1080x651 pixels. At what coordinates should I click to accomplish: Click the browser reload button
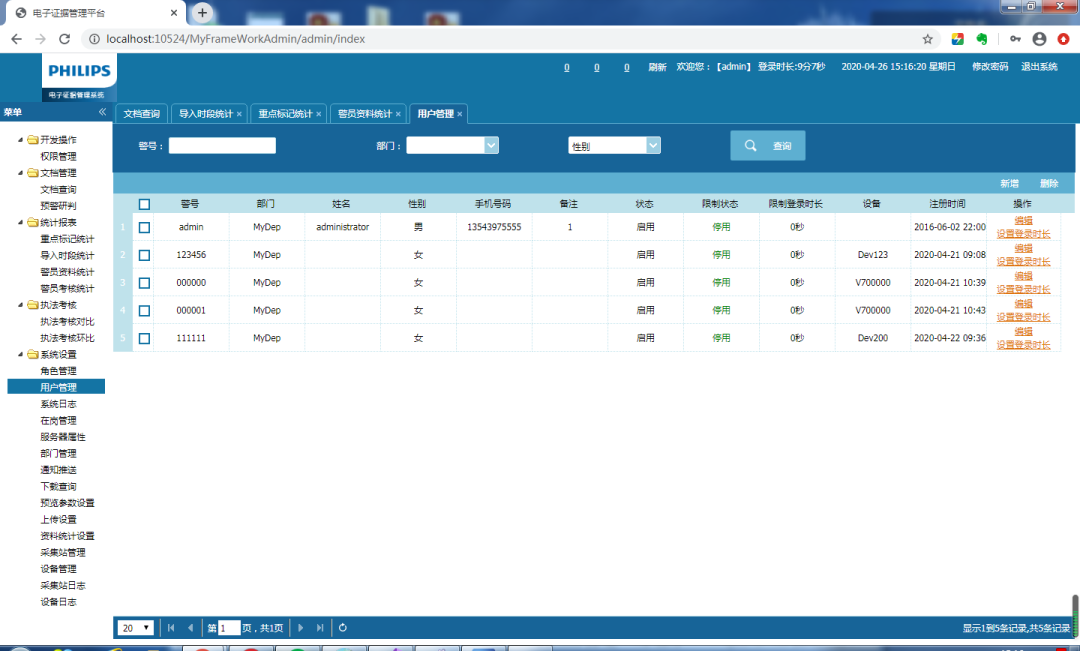pos(65,39)
